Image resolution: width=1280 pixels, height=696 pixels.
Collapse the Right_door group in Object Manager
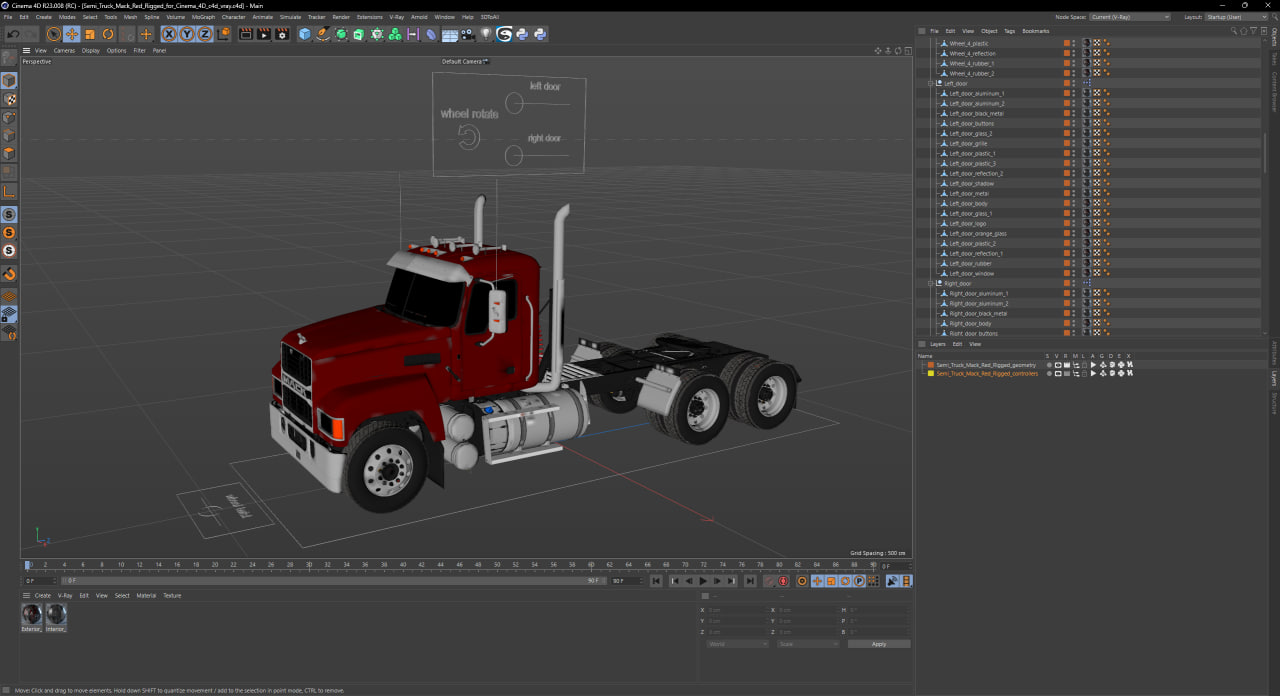pyautogui.click(x=930, y=283)
